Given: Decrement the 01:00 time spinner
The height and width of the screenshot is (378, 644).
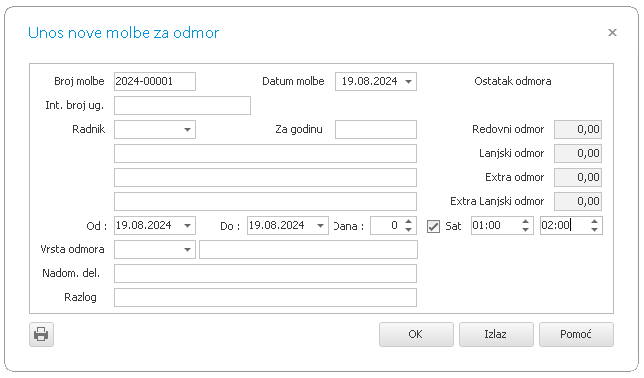Looking at the screenshot, I should point(525,230).
